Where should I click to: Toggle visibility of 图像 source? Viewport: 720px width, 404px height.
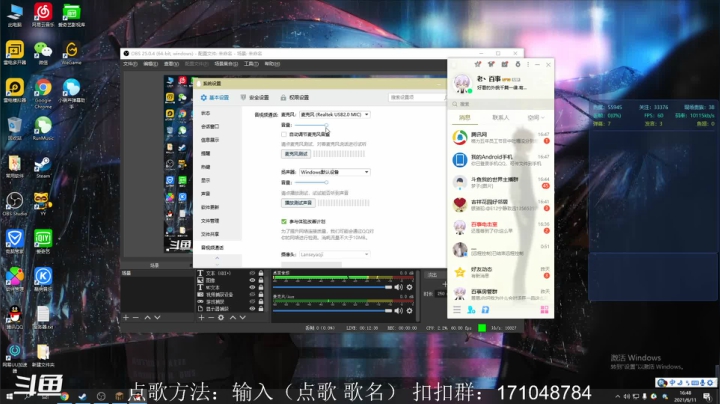pos(252,280)
